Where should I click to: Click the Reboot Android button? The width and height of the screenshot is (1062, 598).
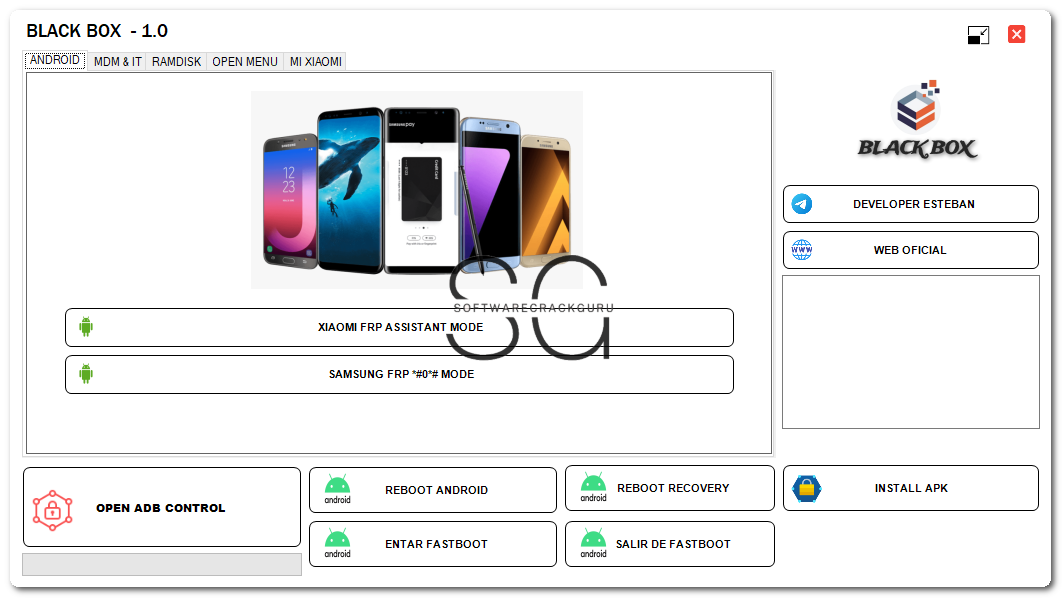433,490
